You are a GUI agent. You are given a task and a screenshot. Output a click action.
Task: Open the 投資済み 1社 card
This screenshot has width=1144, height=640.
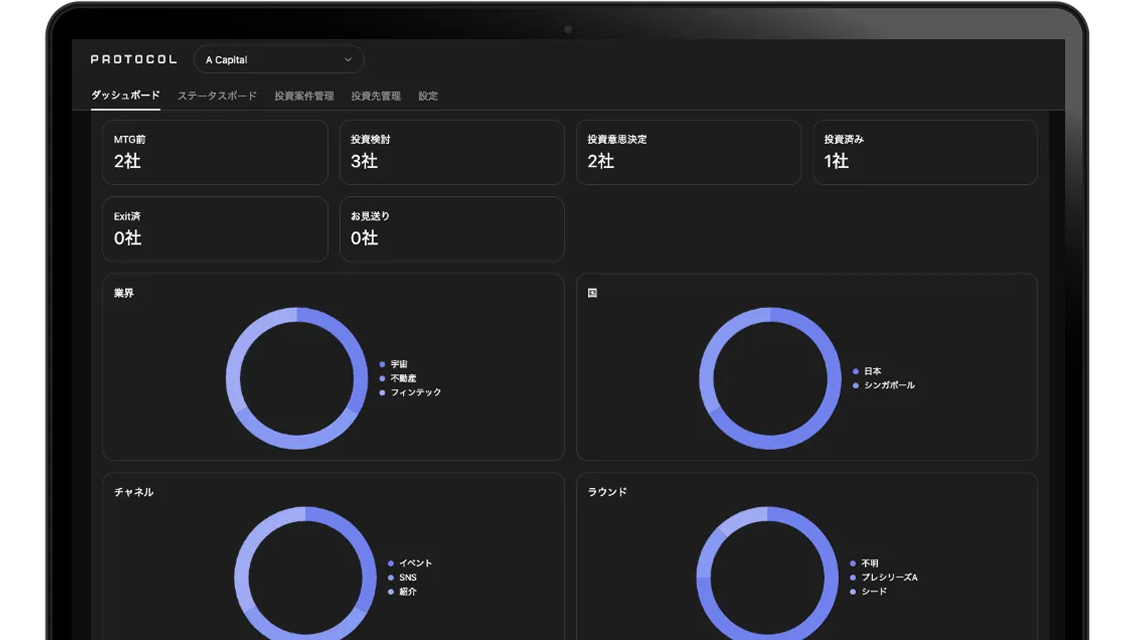click(x=925, y=153)
